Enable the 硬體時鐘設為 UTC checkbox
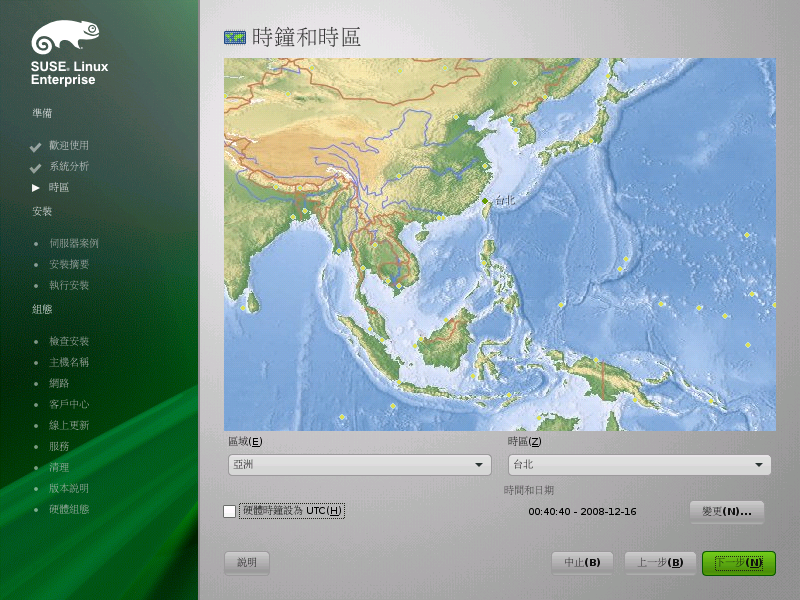 tap(230, 511)
